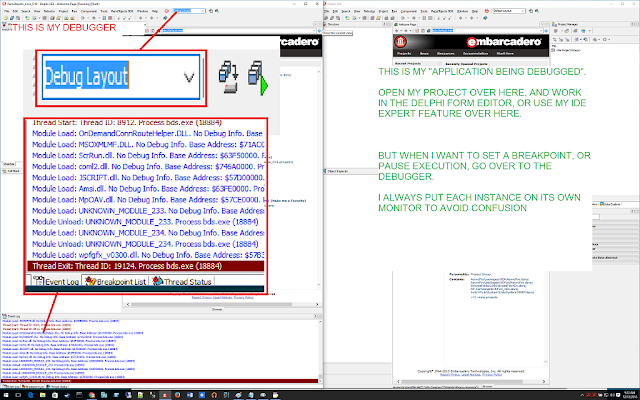Click Welcome Page browser back icon in right window
Image resolution: width=640 pixels, height=400 pixels.
[x=396, y=31]
